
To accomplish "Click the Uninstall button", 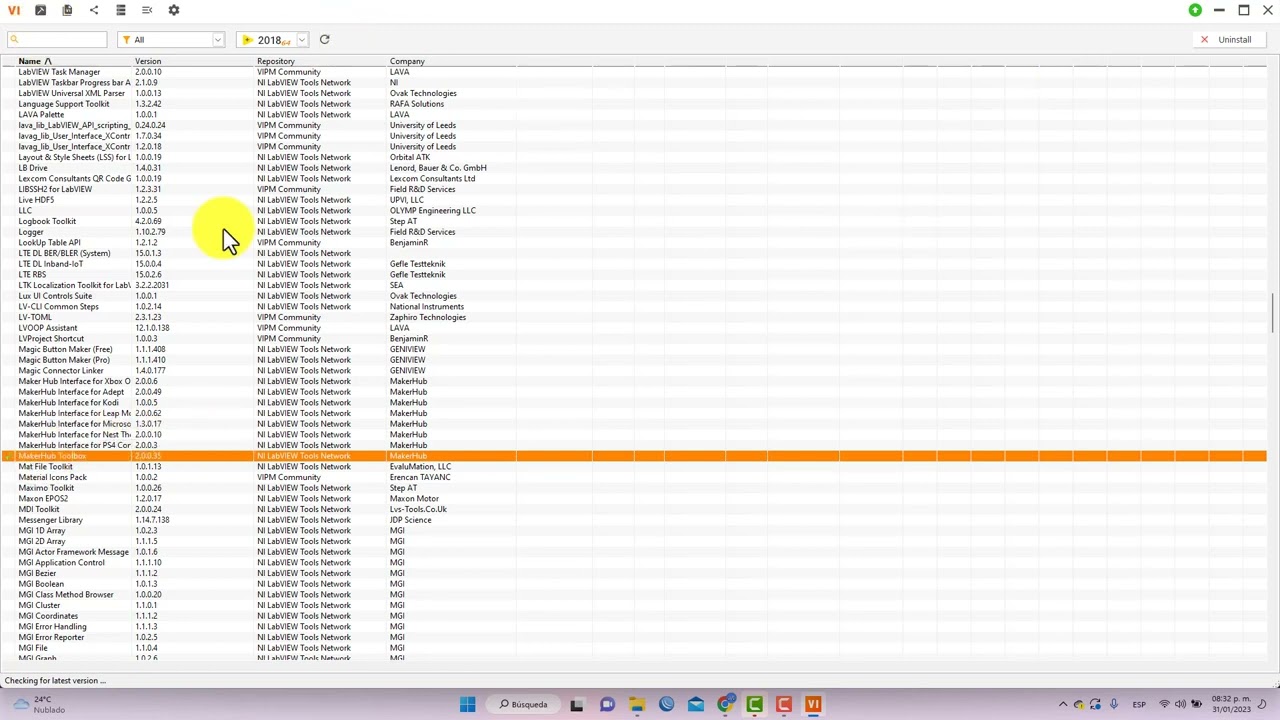I will coord(1227,40).
